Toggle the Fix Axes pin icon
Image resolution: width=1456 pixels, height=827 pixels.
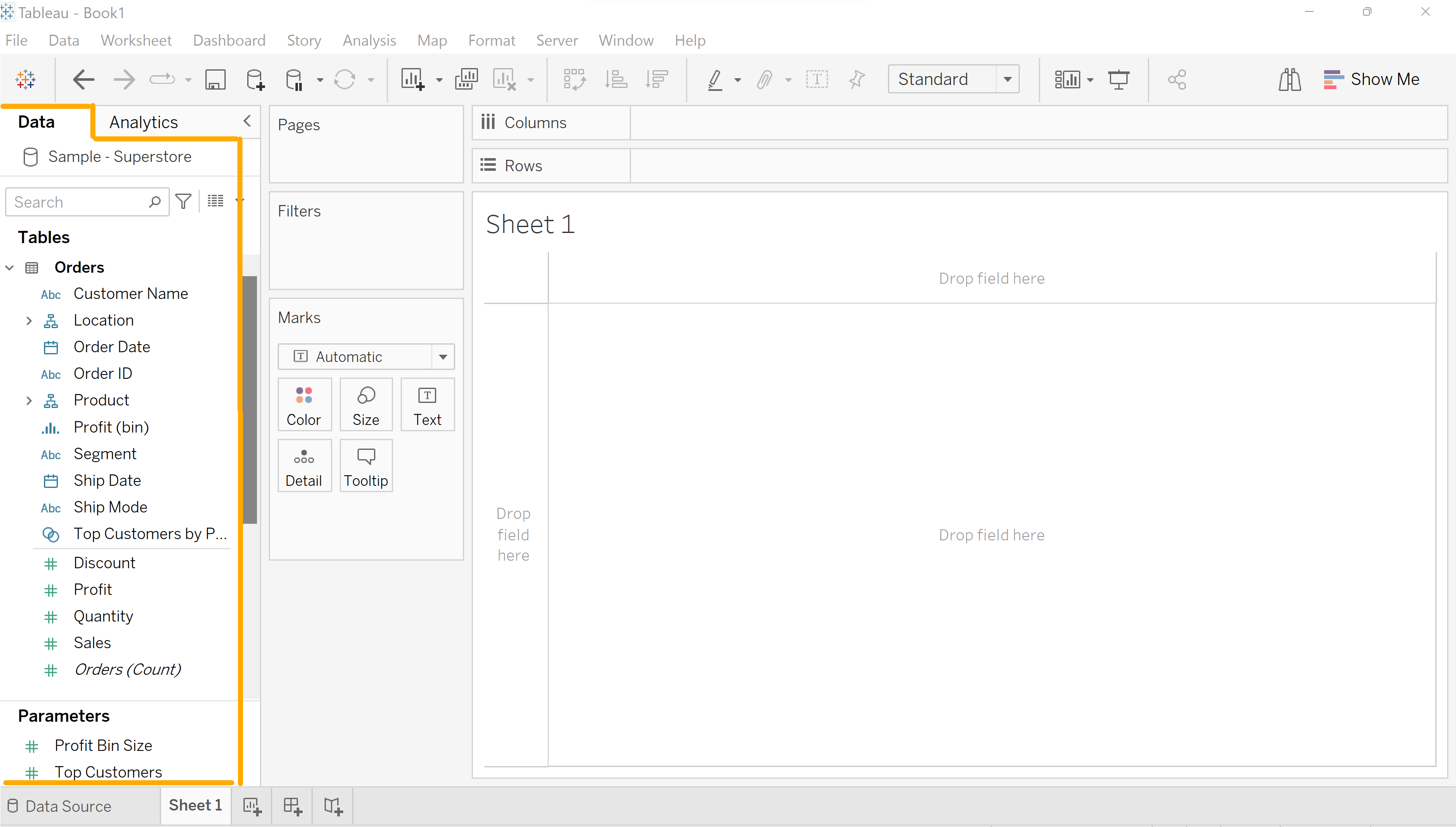tap(857, 79)
